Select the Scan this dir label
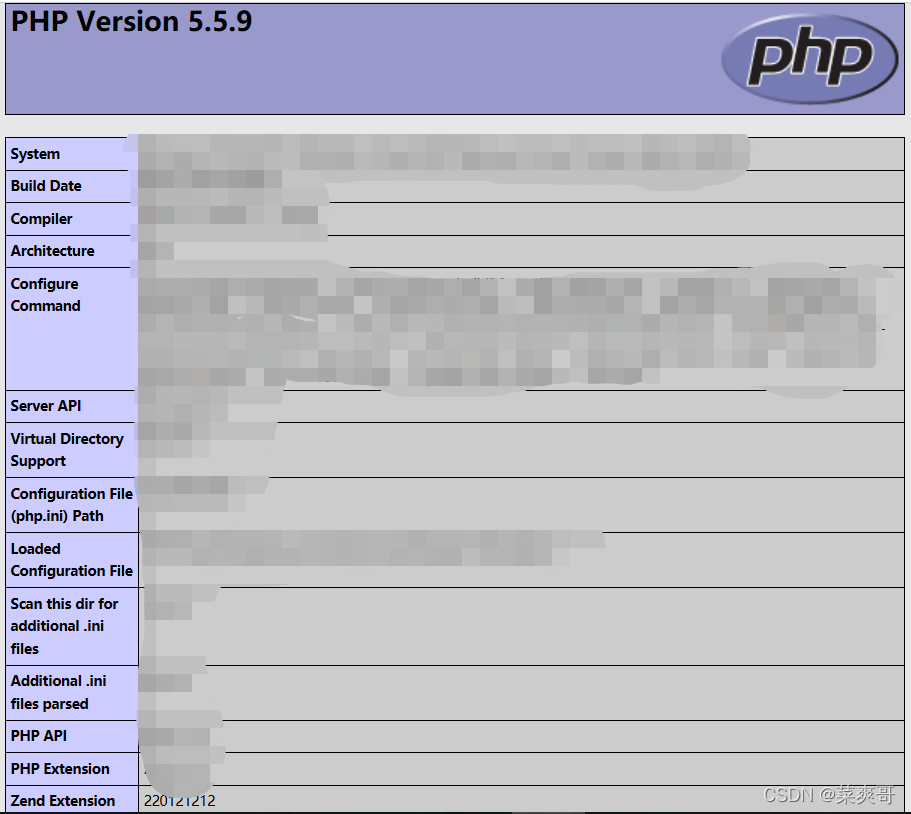 click(x=64, y=626)
